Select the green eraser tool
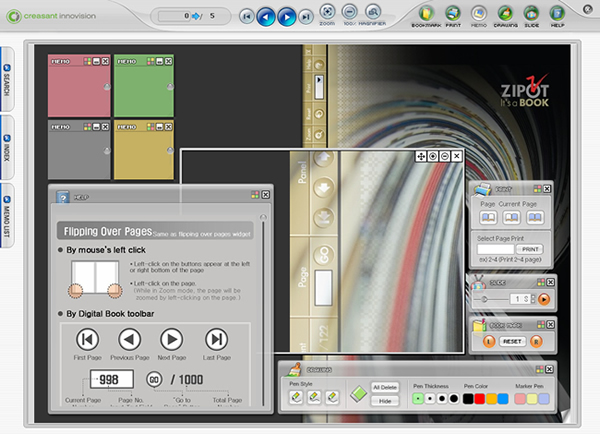This screenshot has height=434, width=600. [x=359, y=394]
